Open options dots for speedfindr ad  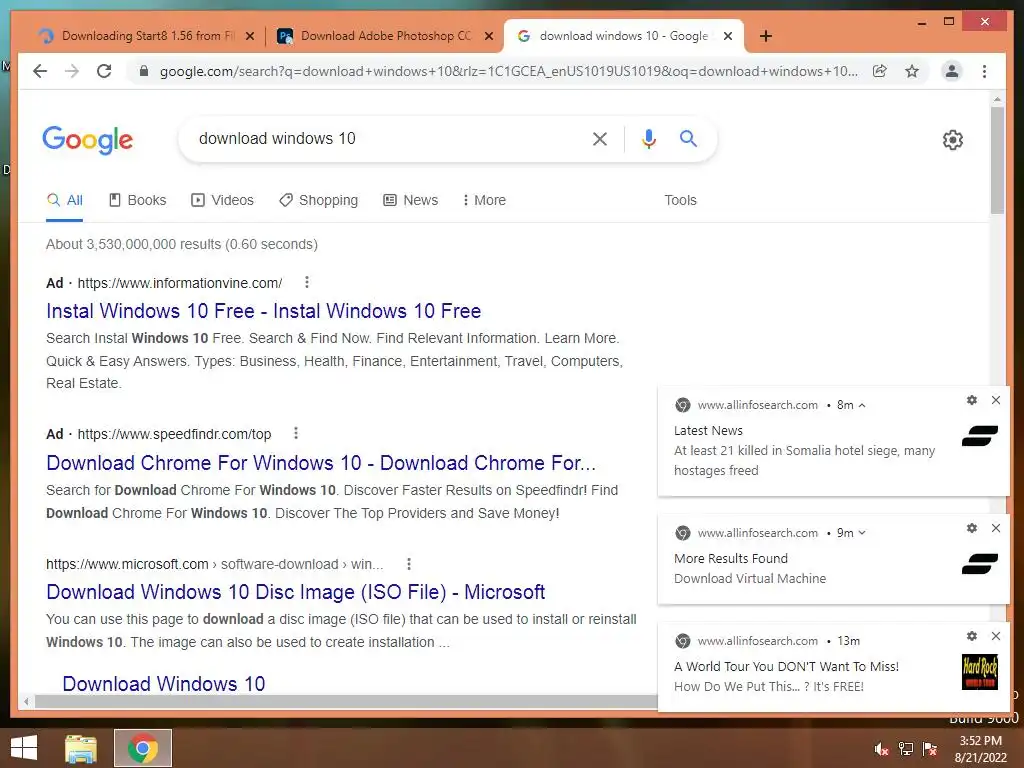(x=296, y=433)
